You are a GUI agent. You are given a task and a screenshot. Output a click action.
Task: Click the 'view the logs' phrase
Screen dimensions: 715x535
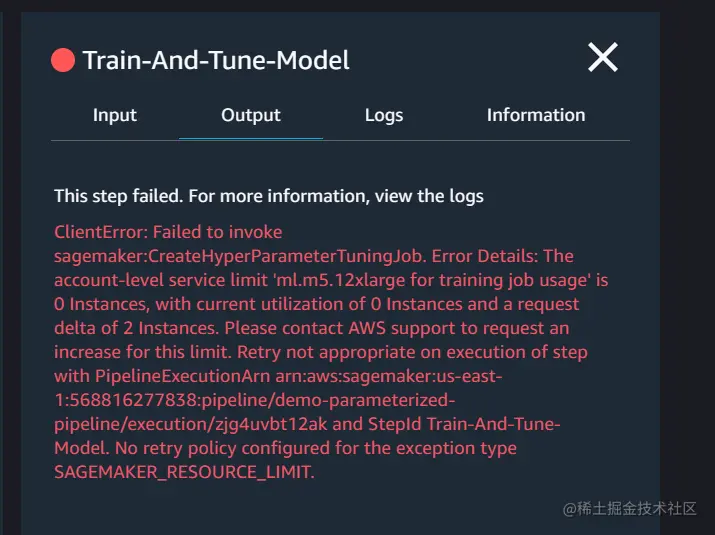click(436, 196)
